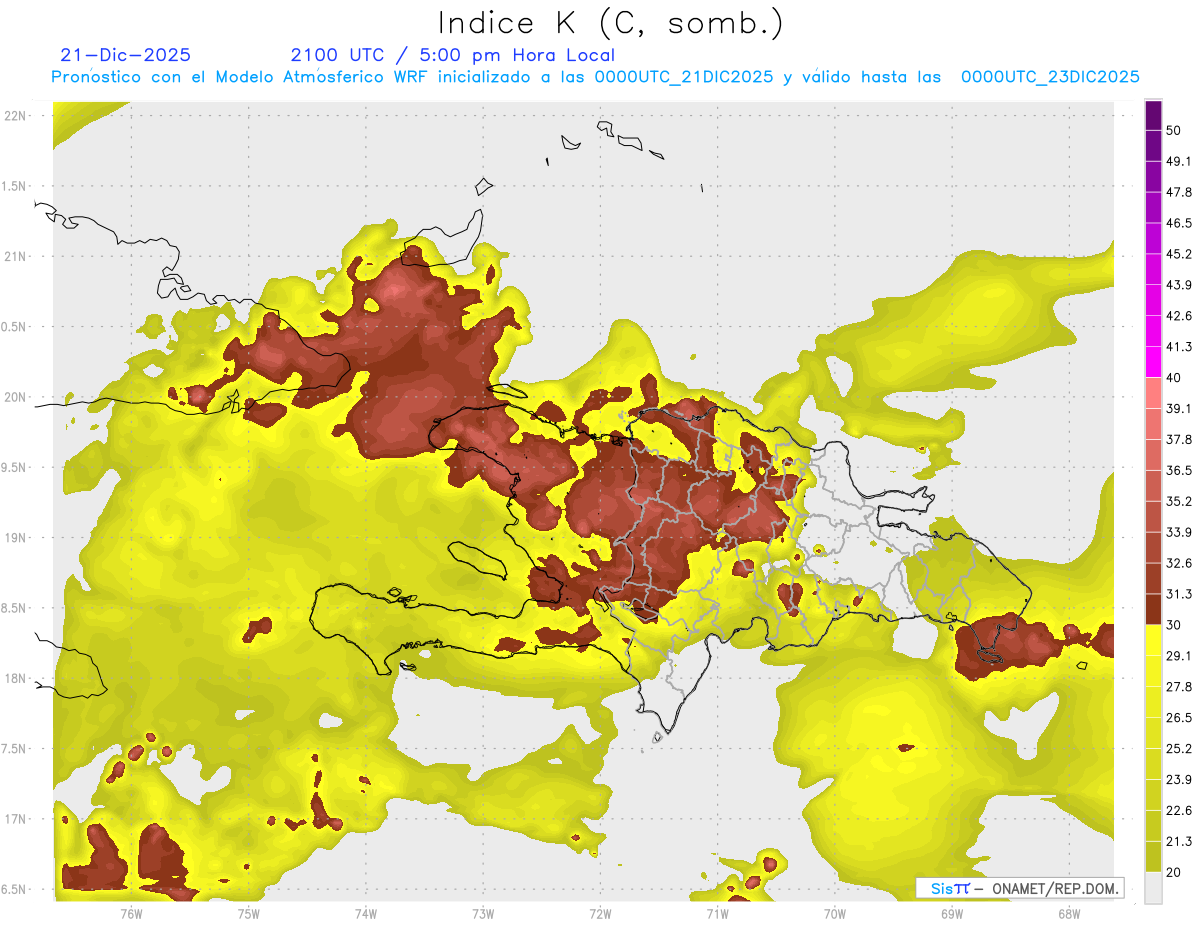Click the darkest purple swatch above 50
1200x927 pixels.
click(1153, 115)
